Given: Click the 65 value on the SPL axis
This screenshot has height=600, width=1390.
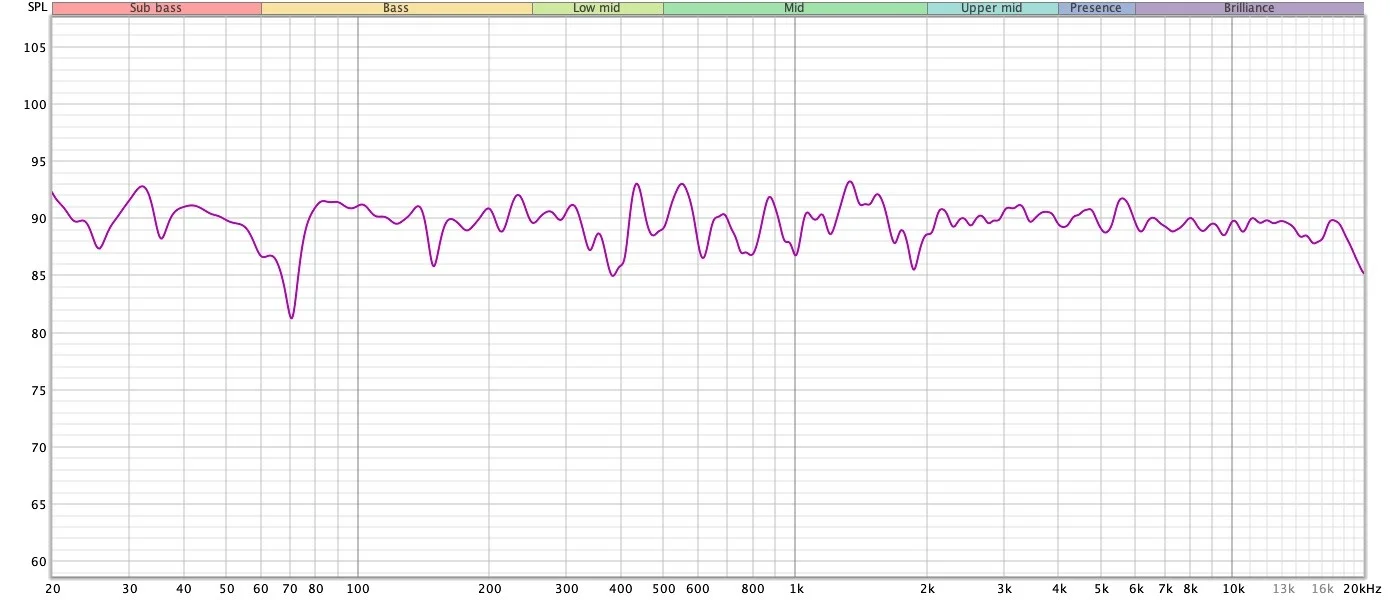Looking at the screenshot, I should pyautogui.click(x=40, y=504).
